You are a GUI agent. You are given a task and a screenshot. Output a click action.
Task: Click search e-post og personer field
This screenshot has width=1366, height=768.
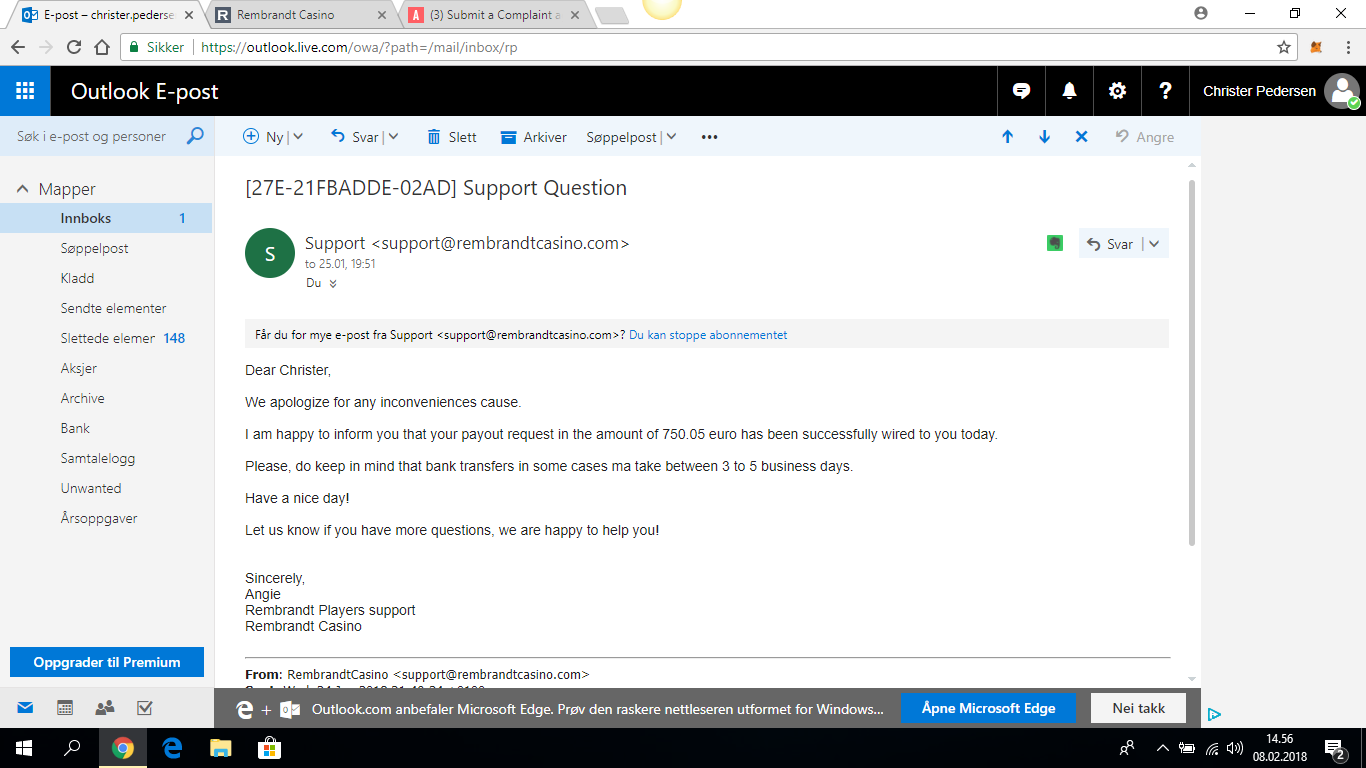click(92, 136)
